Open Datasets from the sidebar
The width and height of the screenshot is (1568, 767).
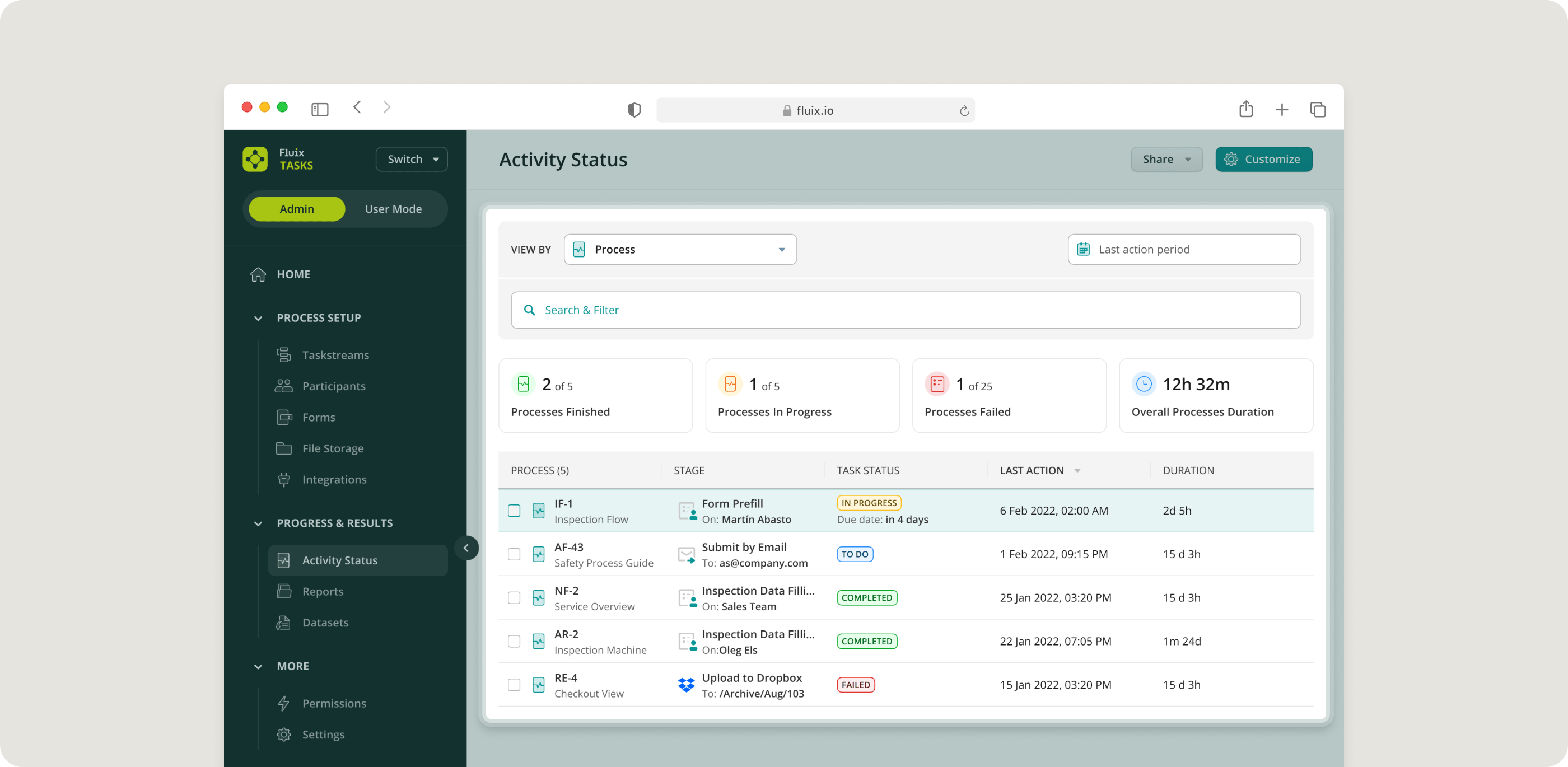(x=325, y=623)
